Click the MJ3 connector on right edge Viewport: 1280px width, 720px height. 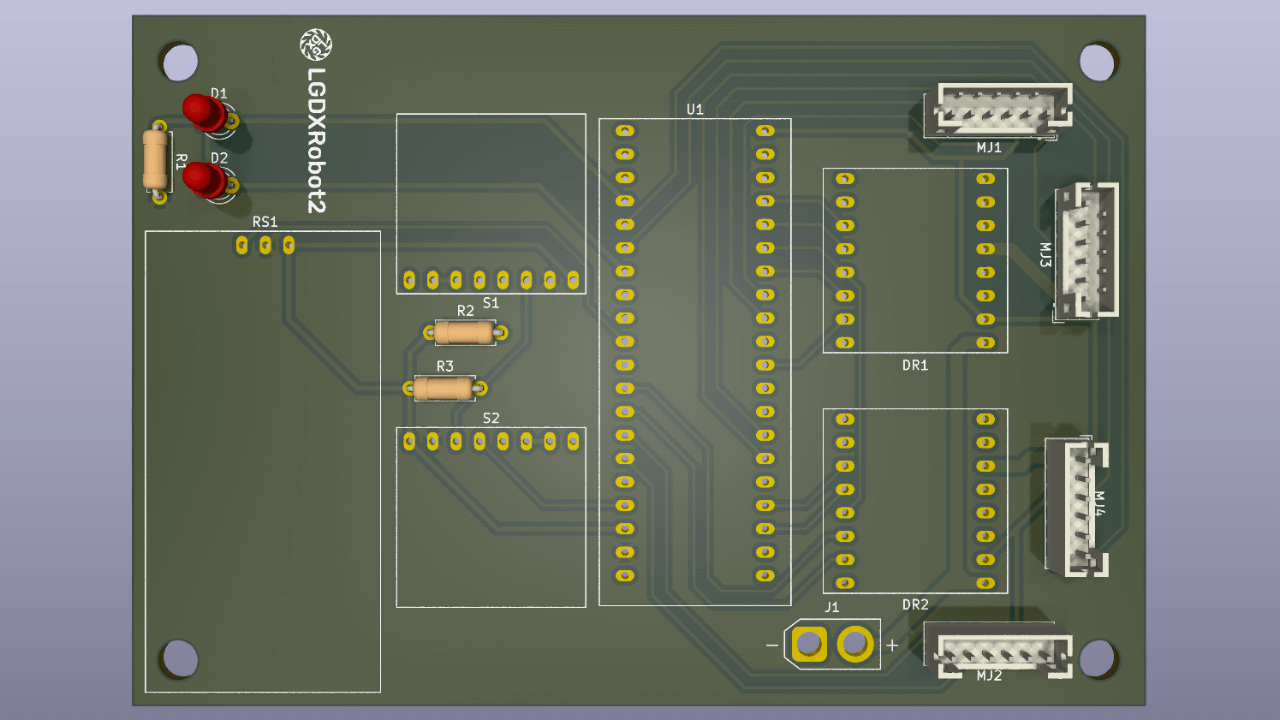coord(1085,250)
